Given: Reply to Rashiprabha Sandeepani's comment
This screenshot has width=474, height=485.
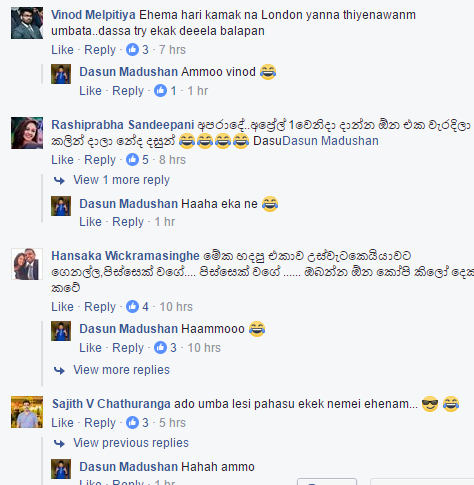Looking at the screenshot, I should tap(100, 160).
